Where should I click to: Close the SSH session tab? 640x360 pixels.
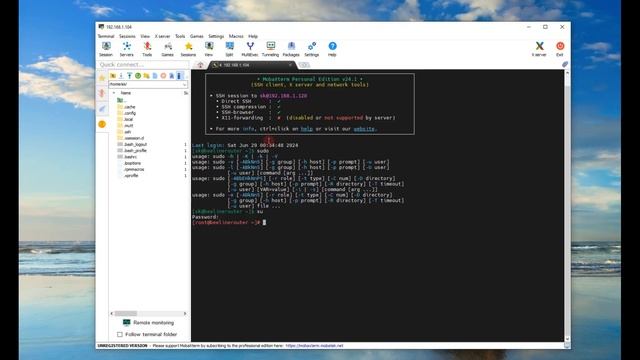tap(290, 65)
